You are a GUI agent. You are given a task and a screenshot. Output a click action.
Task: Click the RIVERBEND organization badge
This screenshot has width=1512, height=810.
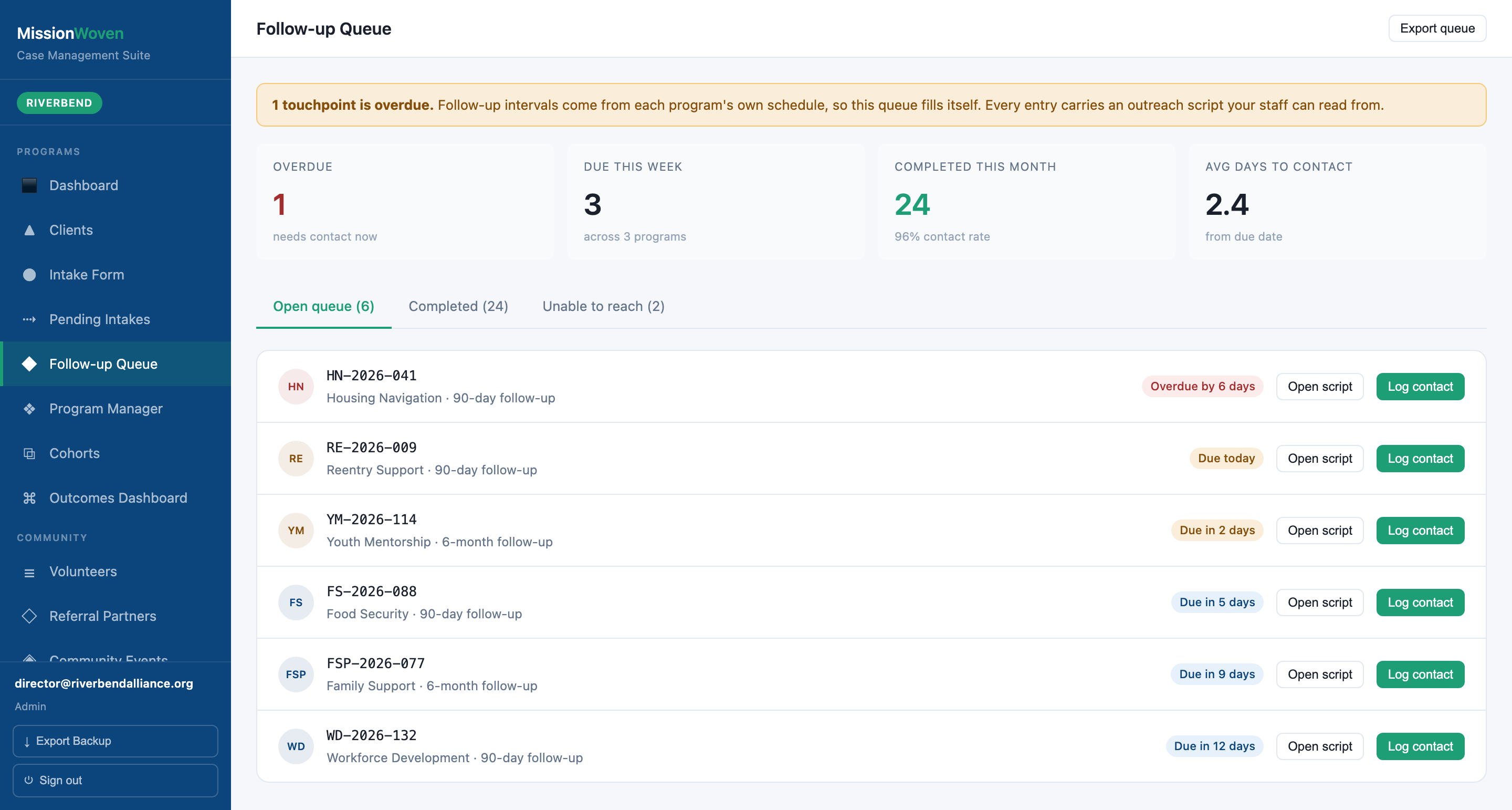59,103
